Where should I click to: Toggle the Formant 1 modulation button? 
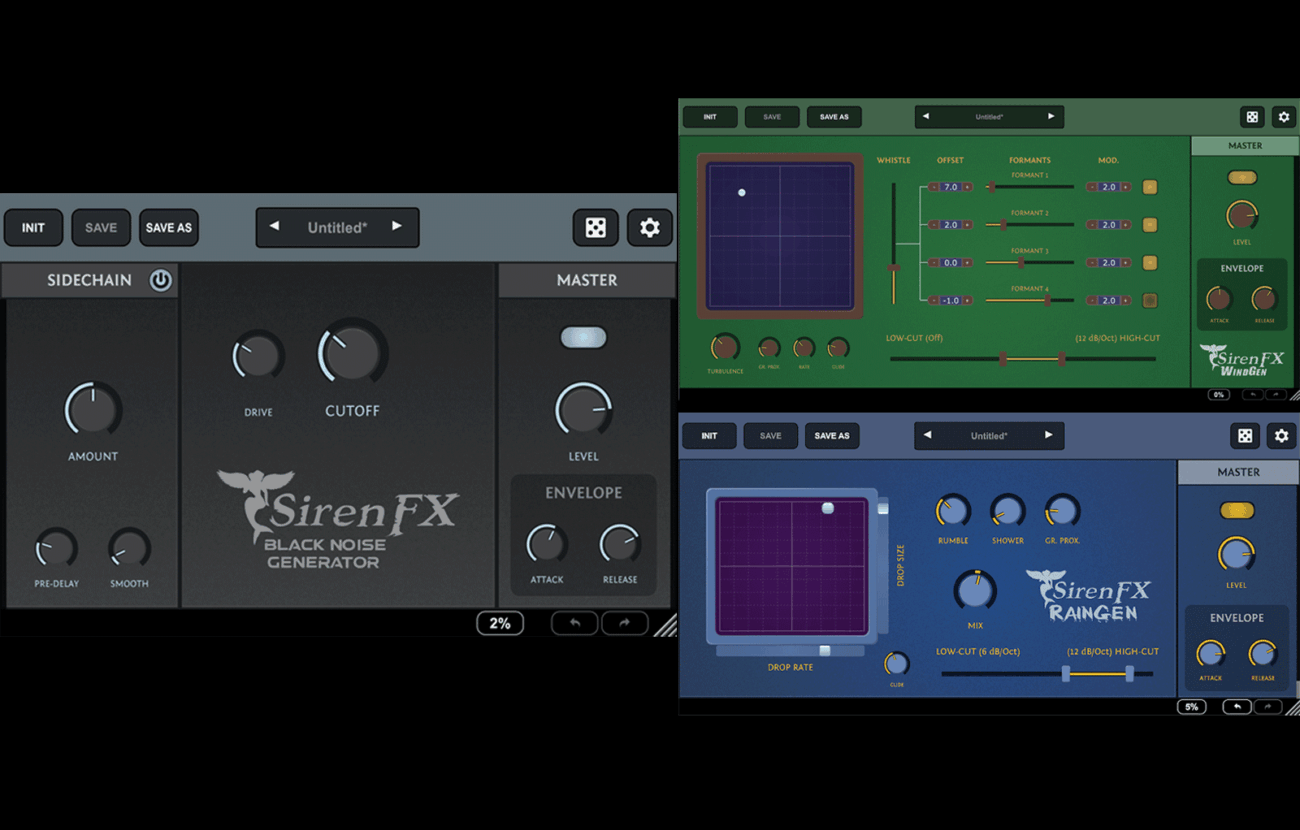pyautogui.click(x=1150, y=187)
